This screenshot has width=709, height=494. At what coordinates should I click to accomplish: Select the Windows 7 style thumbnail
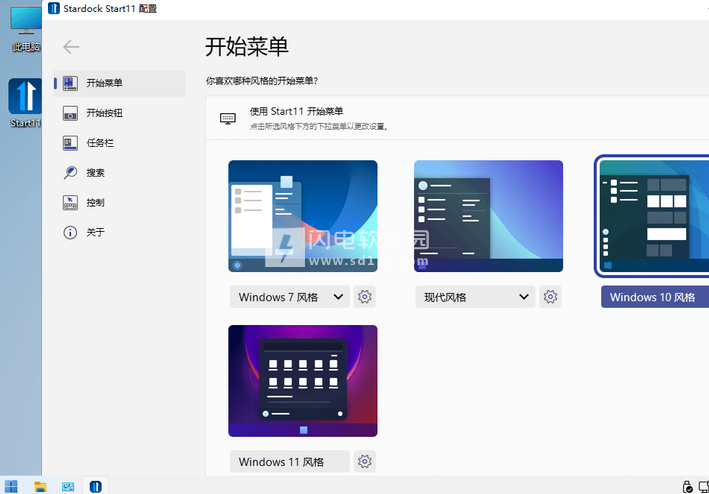click(x=303, y=216)
